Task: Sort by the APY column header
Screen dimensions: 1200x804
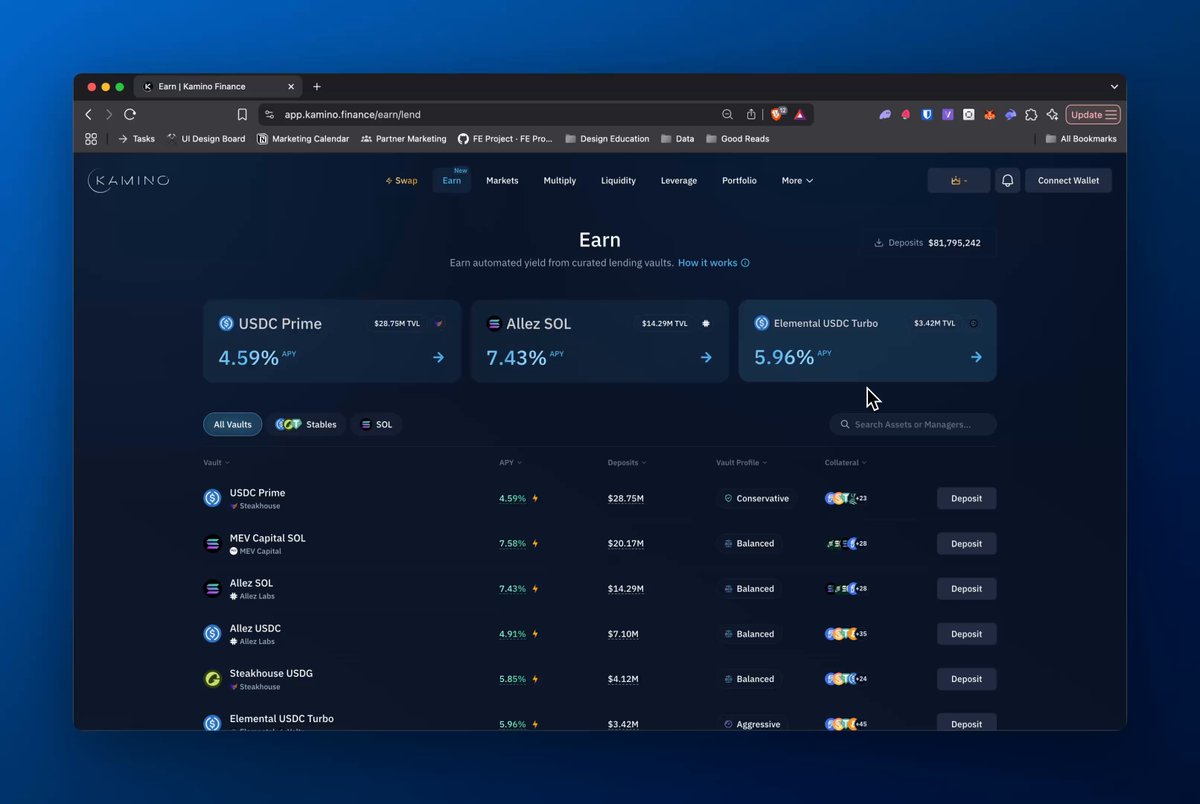Action: [x=510, y=463]
